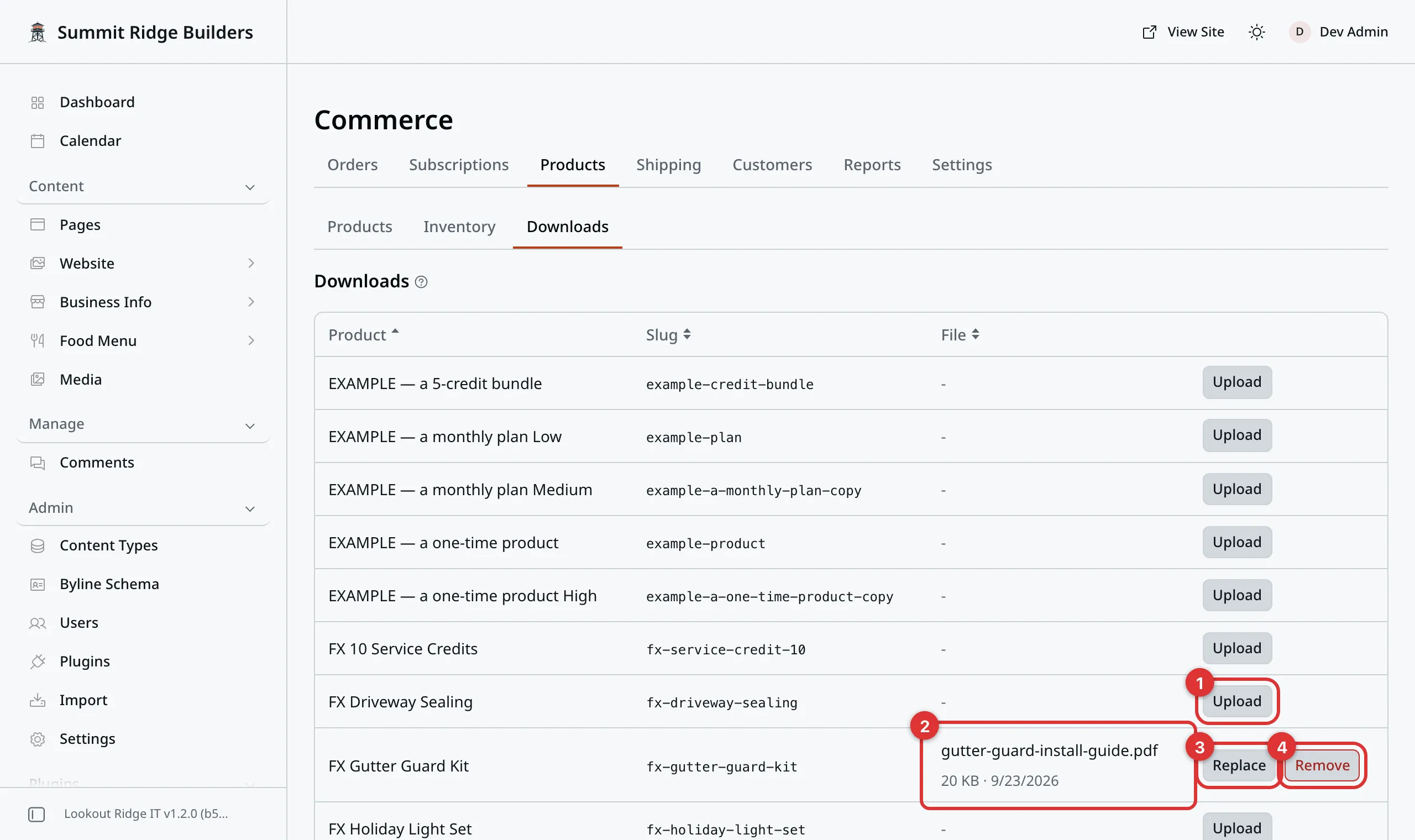Viewport: 1415px width, 840px height.
Task: Open the Comments icon in sidebar
Action: 38,463
